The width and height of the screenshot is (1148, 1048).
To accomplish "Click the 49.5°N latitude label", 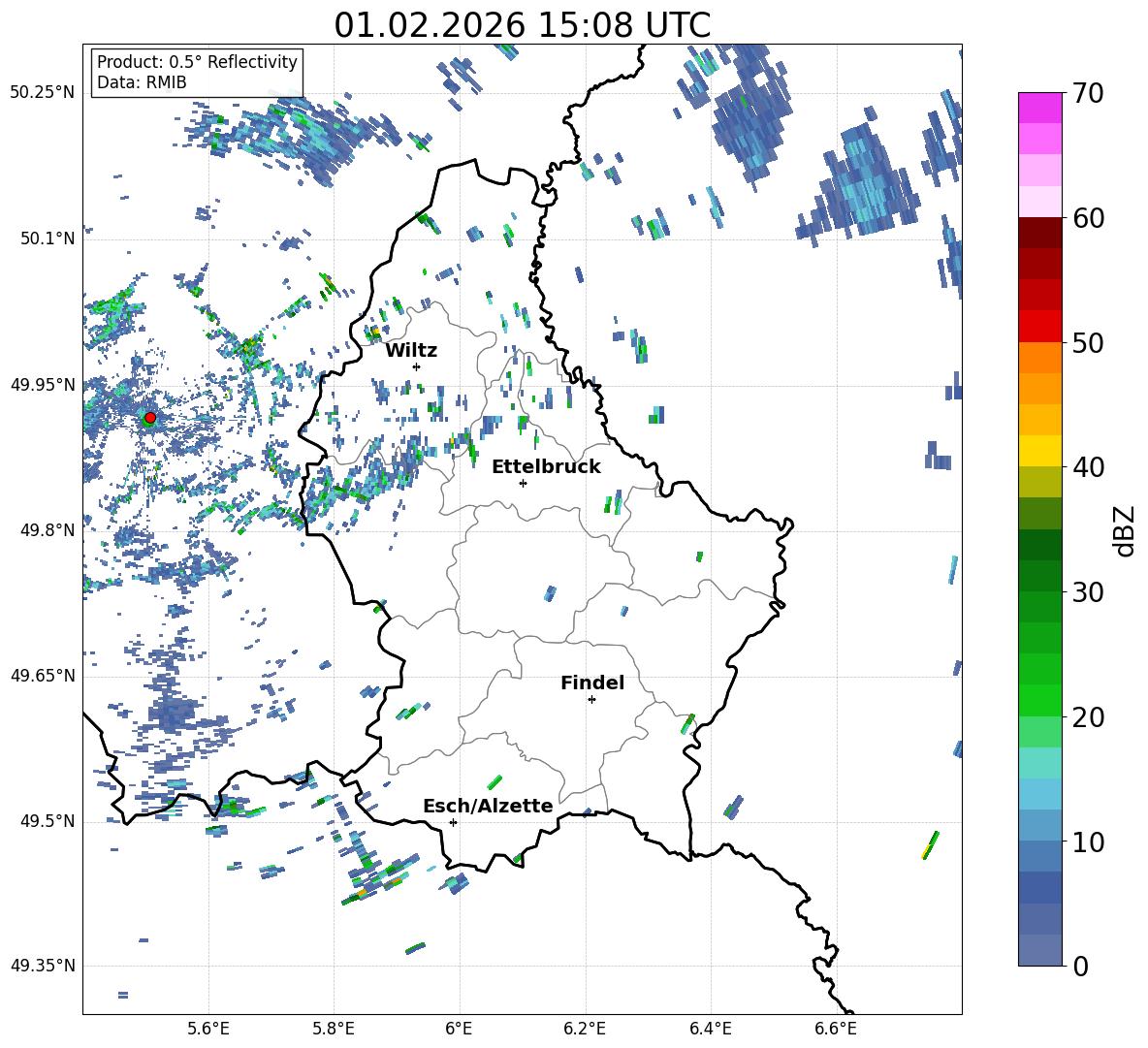I will (48, 821).
